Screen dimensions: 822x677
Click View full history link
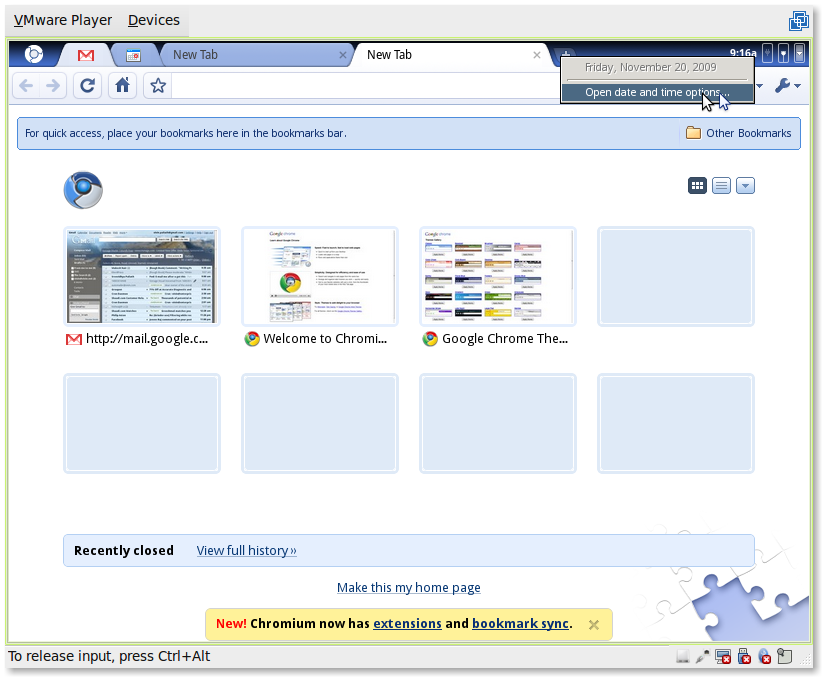[x=246, y=550]
